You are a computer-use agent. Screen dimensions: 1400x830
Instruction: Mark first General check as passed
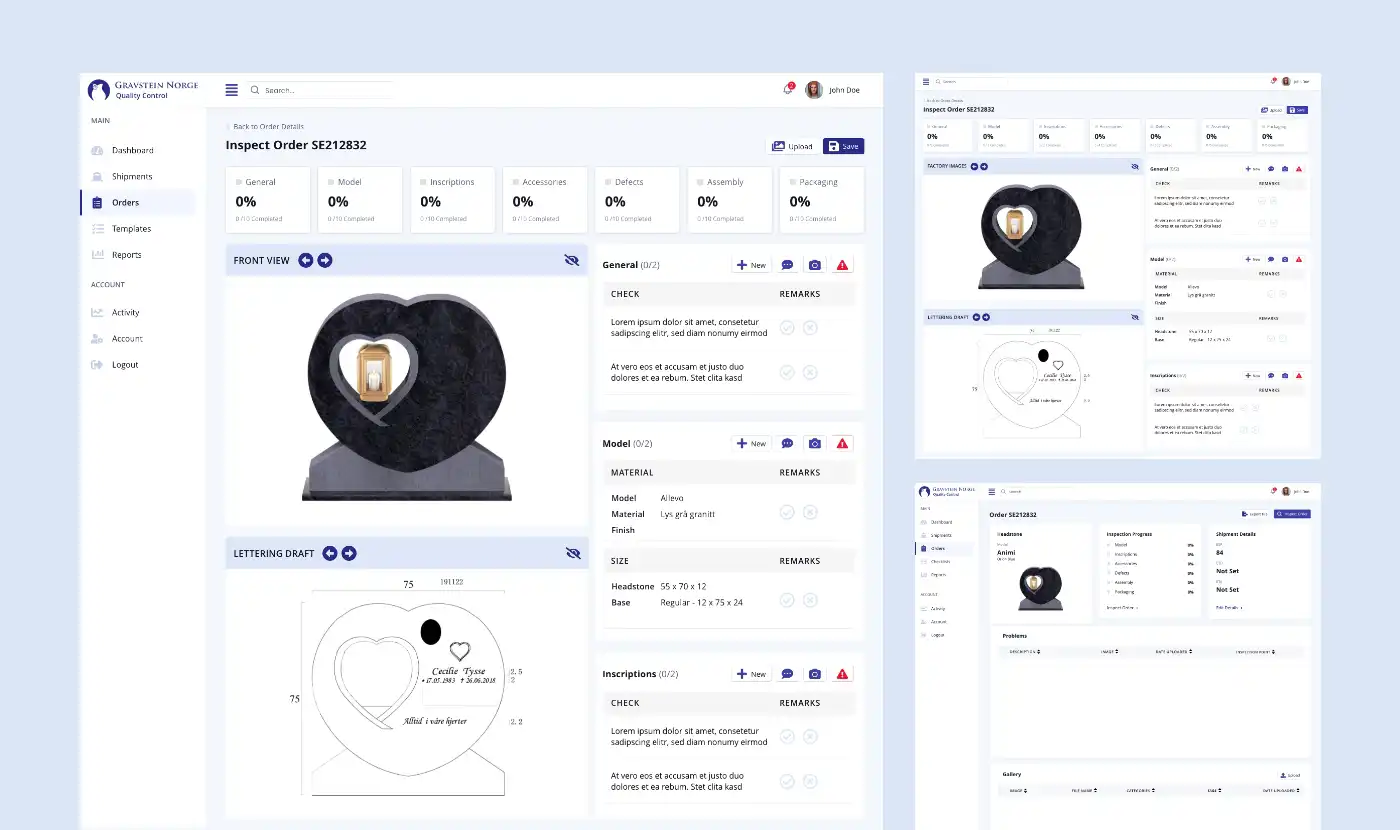[787, 327]
